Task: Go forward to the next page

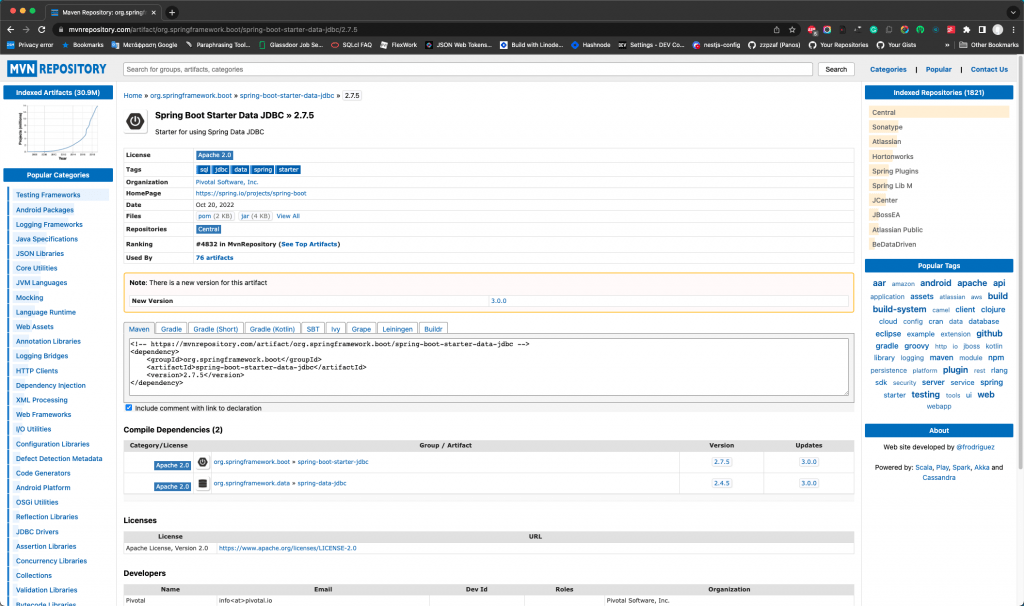Action: pos(26,29)
